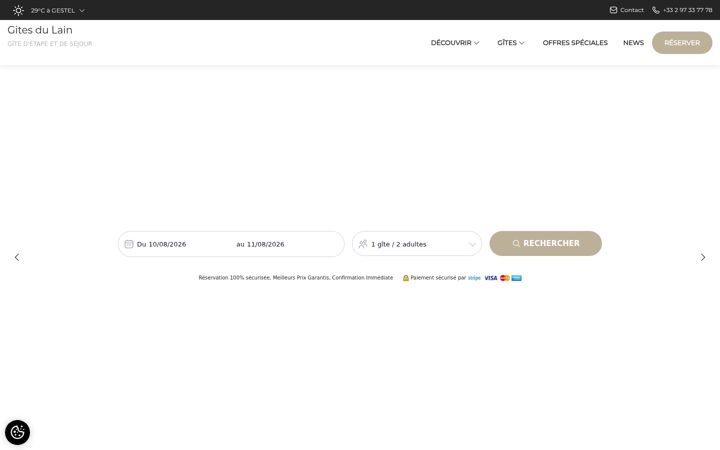Viewport: 720px width, 450px height.
Task: Set the departure date au 11/08/2026
Action: 260,244
